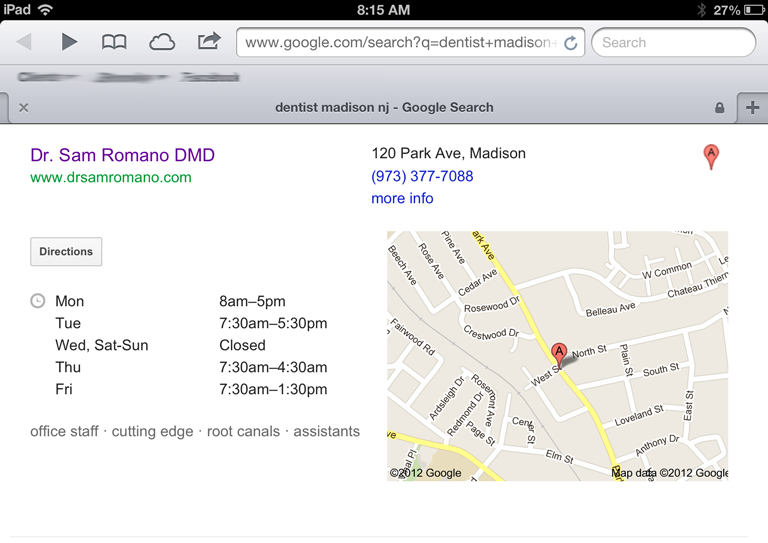Select address text 120 Park Ave, Madison
This screenshot has width=768, height=543.
(x=449, y=153)
